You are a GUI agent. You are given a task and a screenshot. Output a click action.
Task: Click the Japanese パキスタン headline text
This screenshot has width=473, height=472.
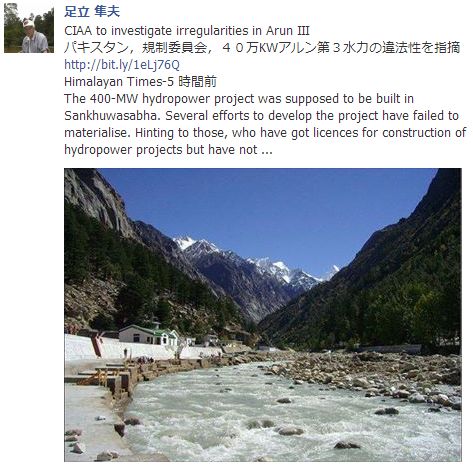(x=262, y=48)
